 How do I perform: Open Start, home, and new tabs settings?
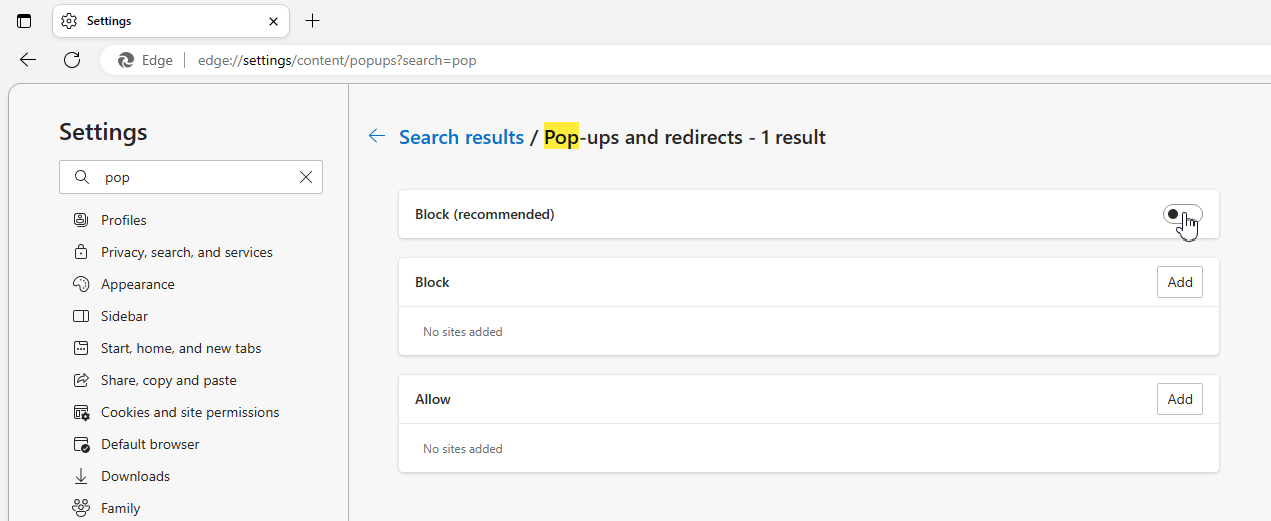pos(180,348)
